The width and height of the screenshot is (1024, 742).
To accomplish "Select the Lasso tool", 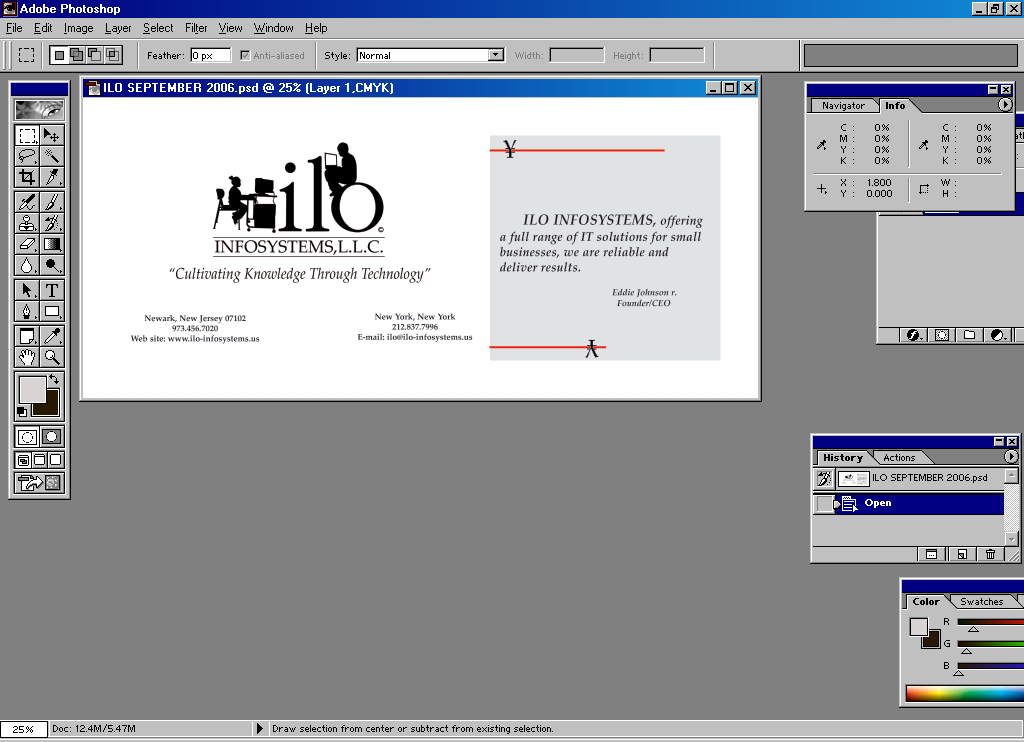I will (27, 156).
